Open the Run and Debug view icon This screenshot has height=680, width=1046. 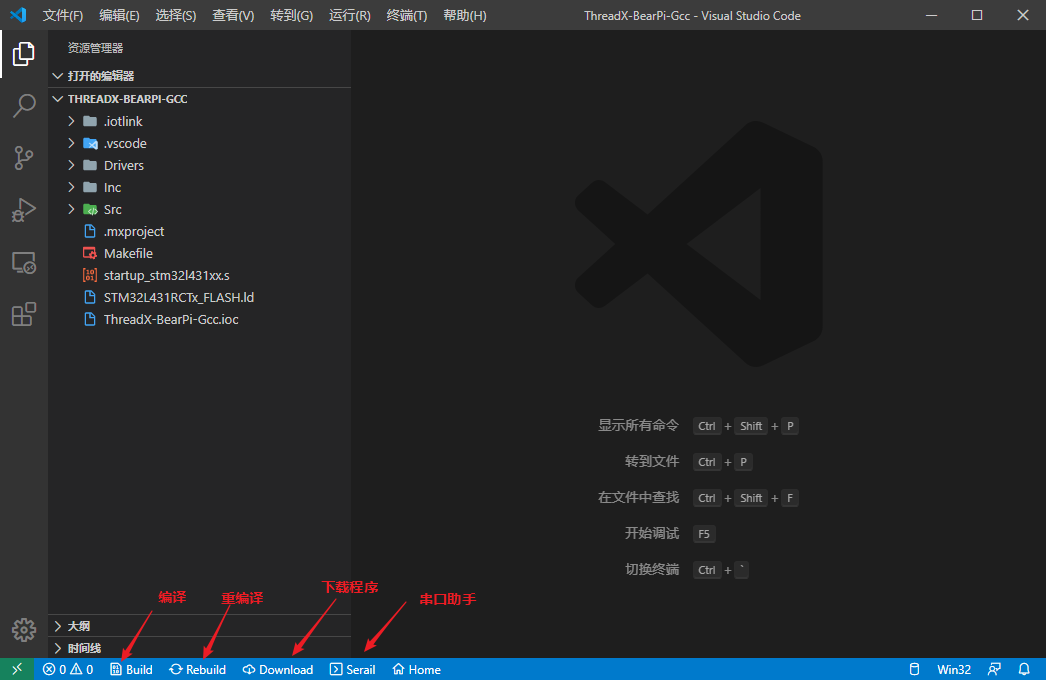point(23,210)
